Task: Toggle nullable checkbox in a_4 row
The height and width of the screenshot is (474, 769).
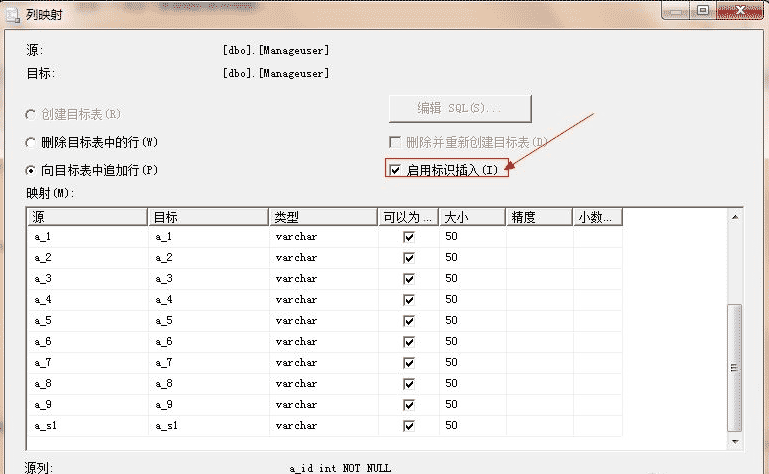Action: pos(409,300)
